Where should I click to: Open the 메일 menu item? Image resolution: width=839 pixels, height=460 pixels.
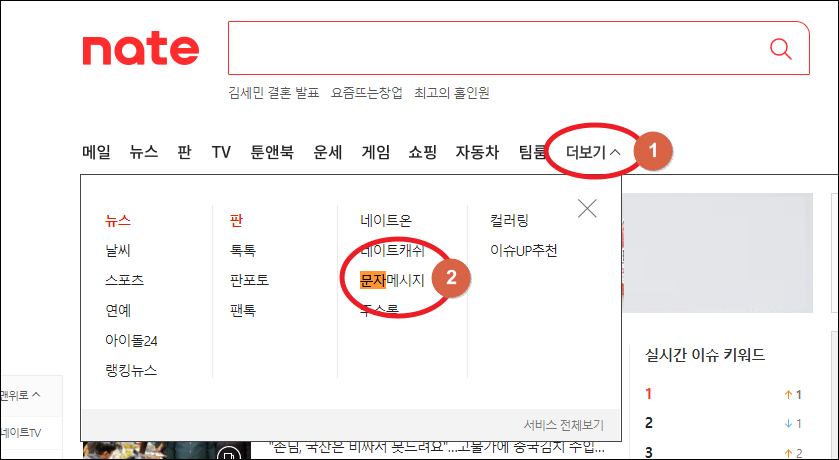[x=96, y=152]
